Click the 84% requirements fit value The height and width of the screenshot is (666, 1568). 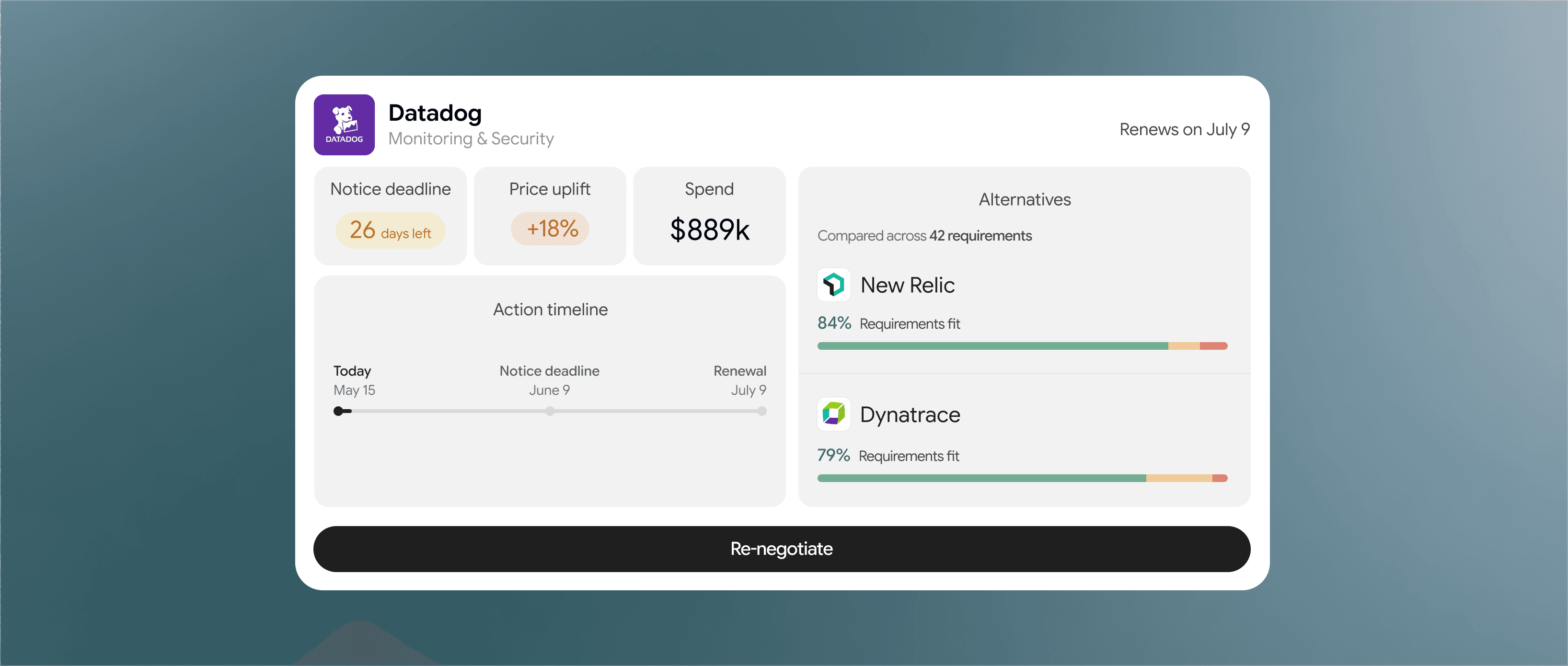(834, 322)
